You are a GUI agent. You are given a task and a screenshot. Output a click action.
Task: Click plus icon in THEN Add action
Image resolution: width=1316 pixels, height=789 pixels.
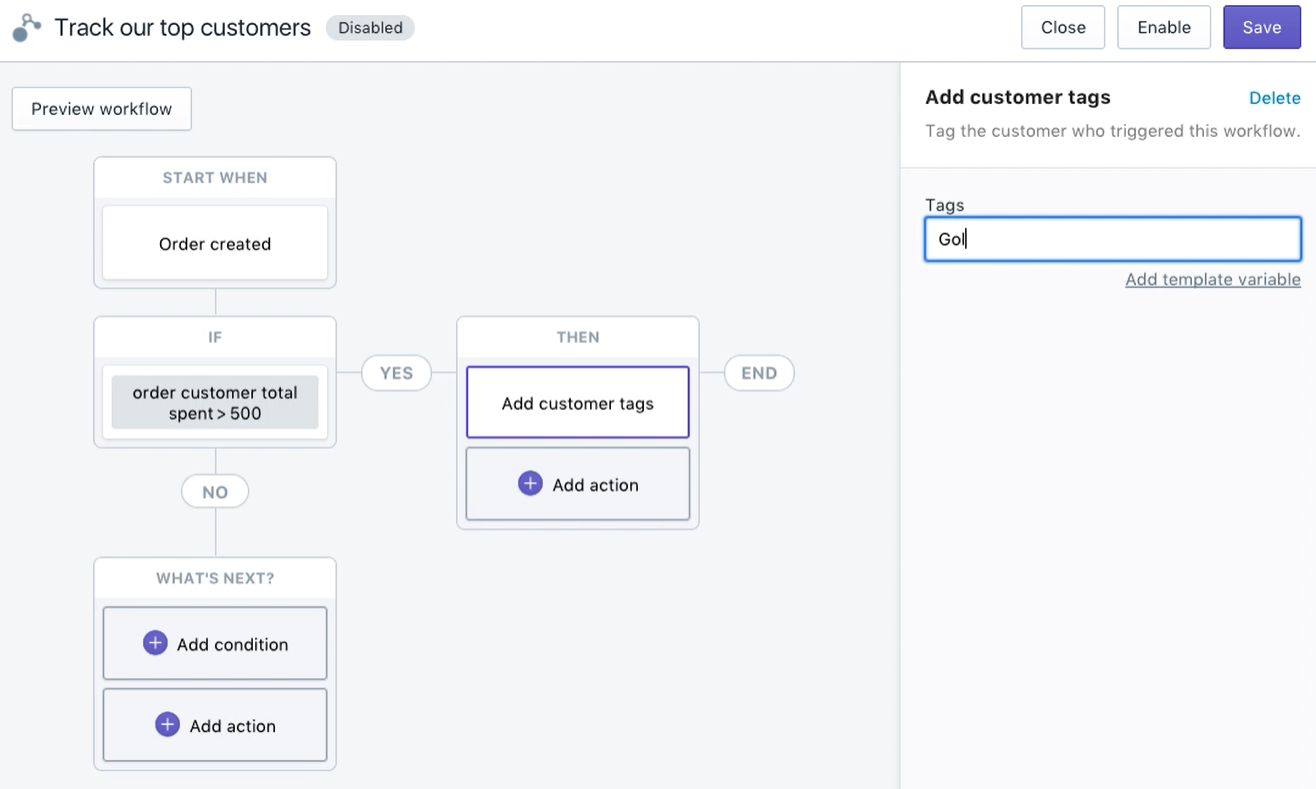530,484
